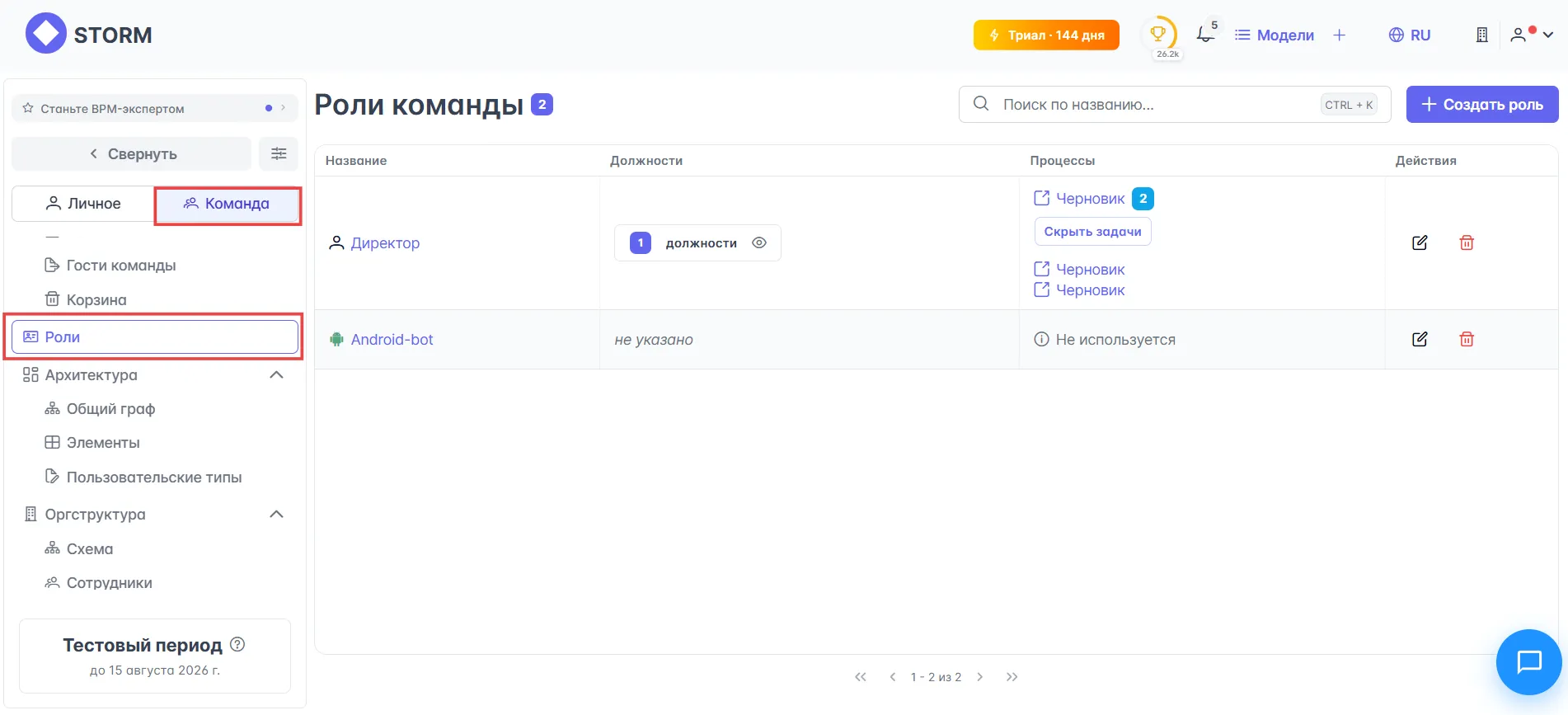1568x715 pixels.
Task: Open the user profile dropdown
Action: [x=1531, y=35]
